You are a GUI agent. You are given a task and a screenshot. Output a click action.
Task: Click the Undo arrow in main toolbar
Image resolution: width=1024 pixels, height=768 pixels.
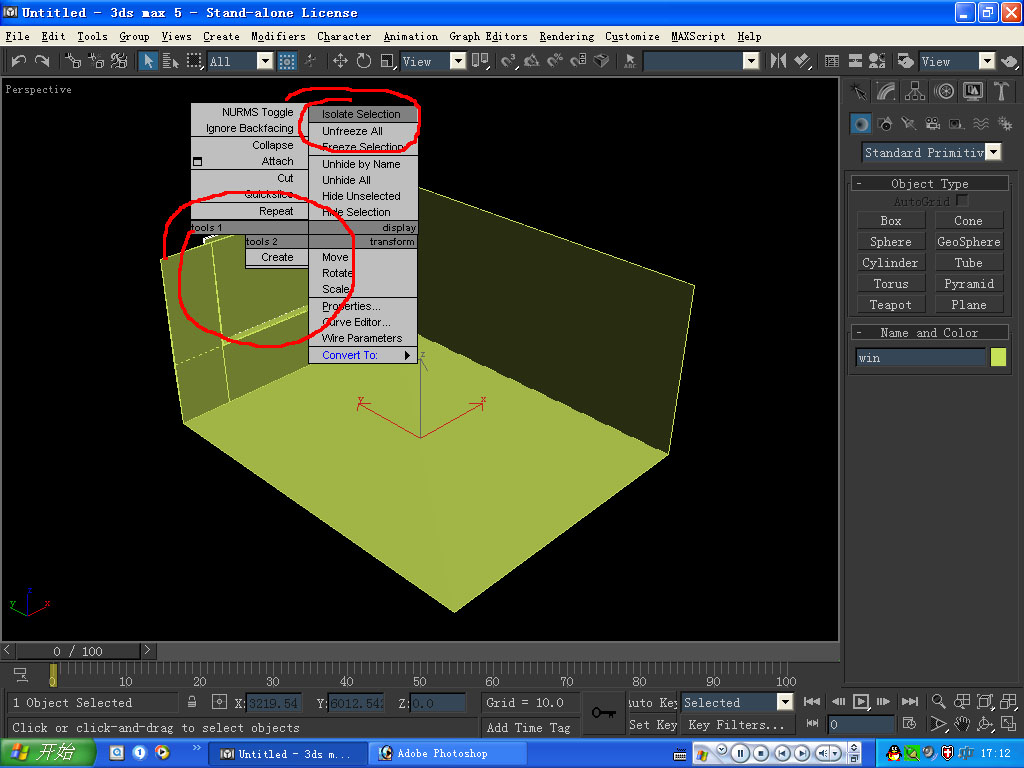pos(18,61)
